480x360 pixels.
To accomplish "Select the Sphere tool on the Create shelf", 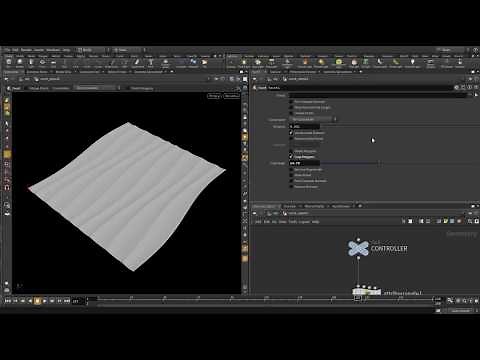I will pos(20,62).
